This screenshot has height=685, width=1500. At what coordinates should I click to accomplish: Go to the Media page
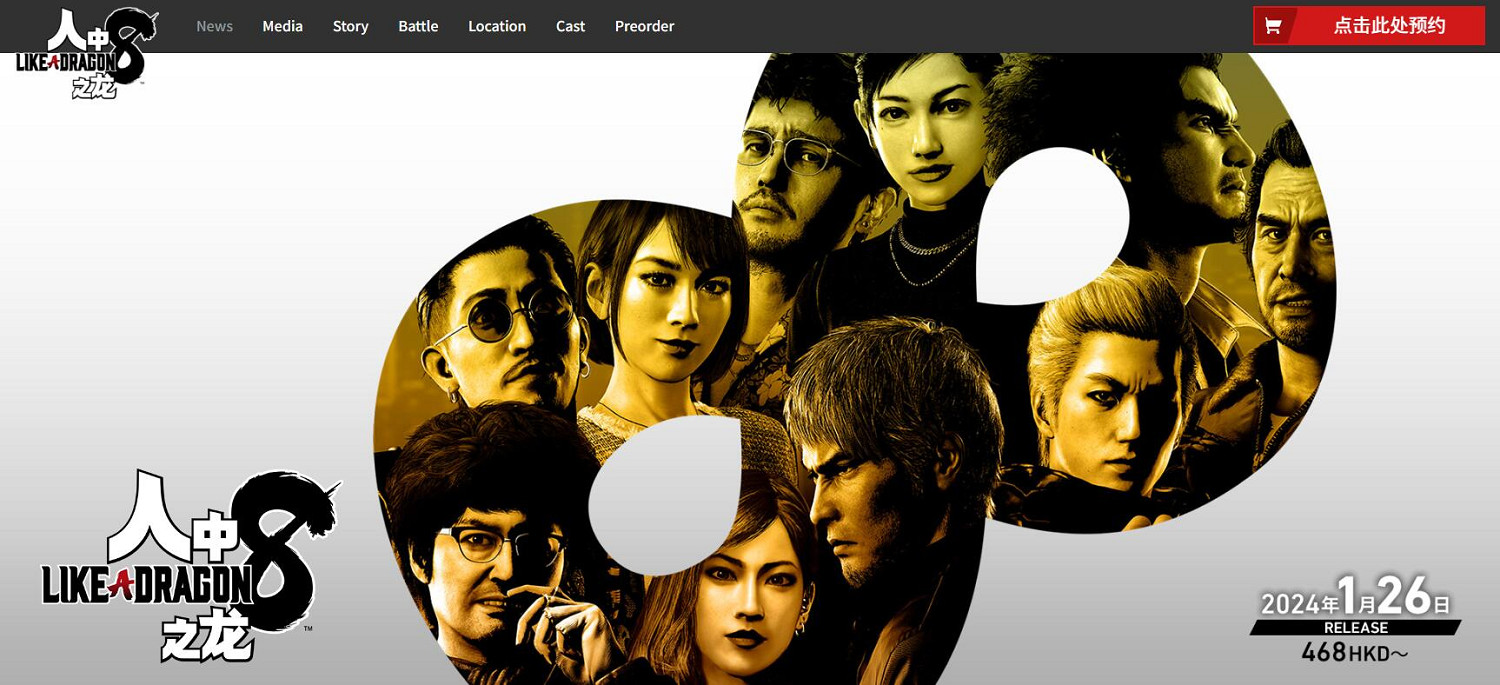coord(282,26)
